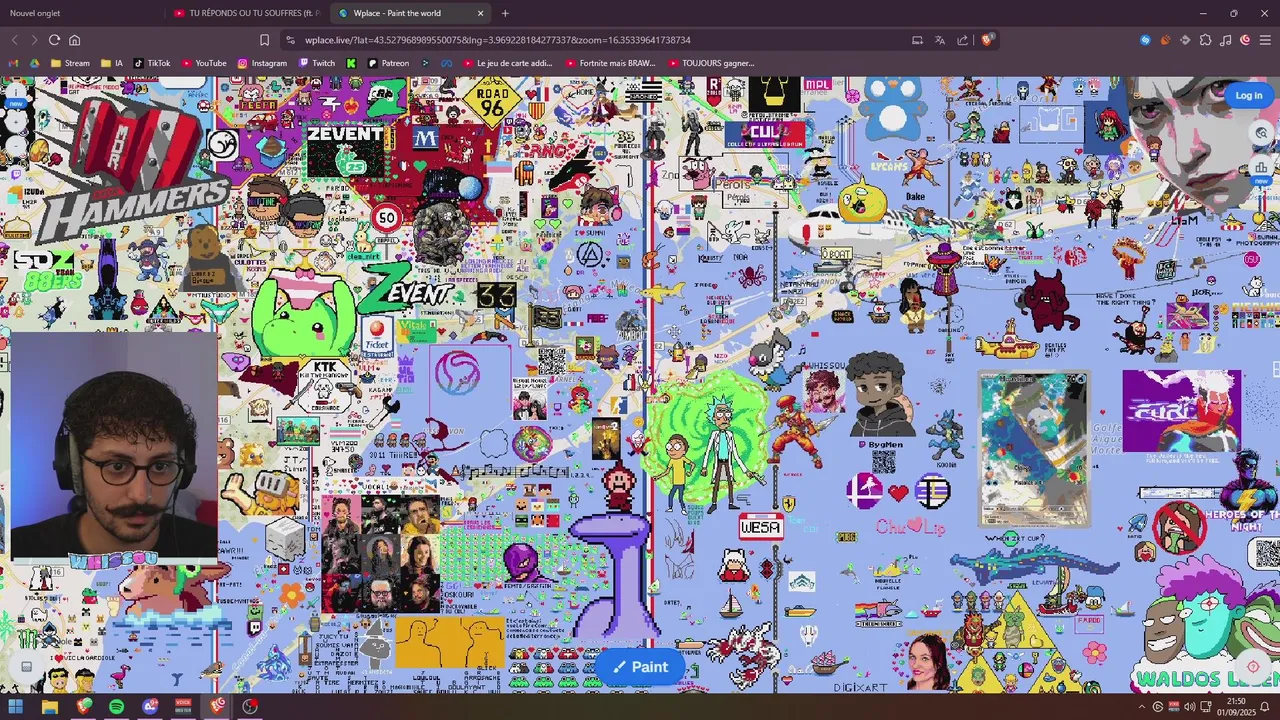Open File Explorer from the taskbar
The height and width of the screenshot is (720, 1280).
[x=49, y=706]
